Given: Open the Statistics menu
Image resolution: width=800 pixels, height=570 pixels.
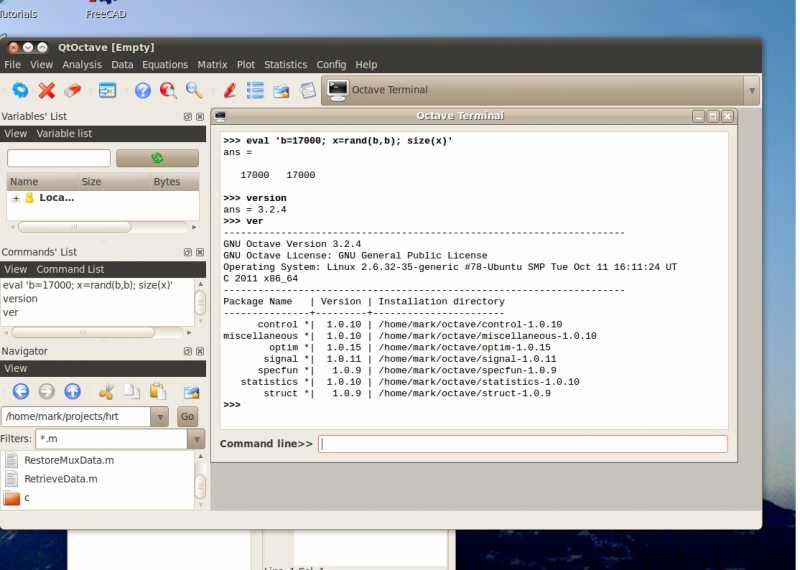Looking at the screenshot, I should [286, 65].
